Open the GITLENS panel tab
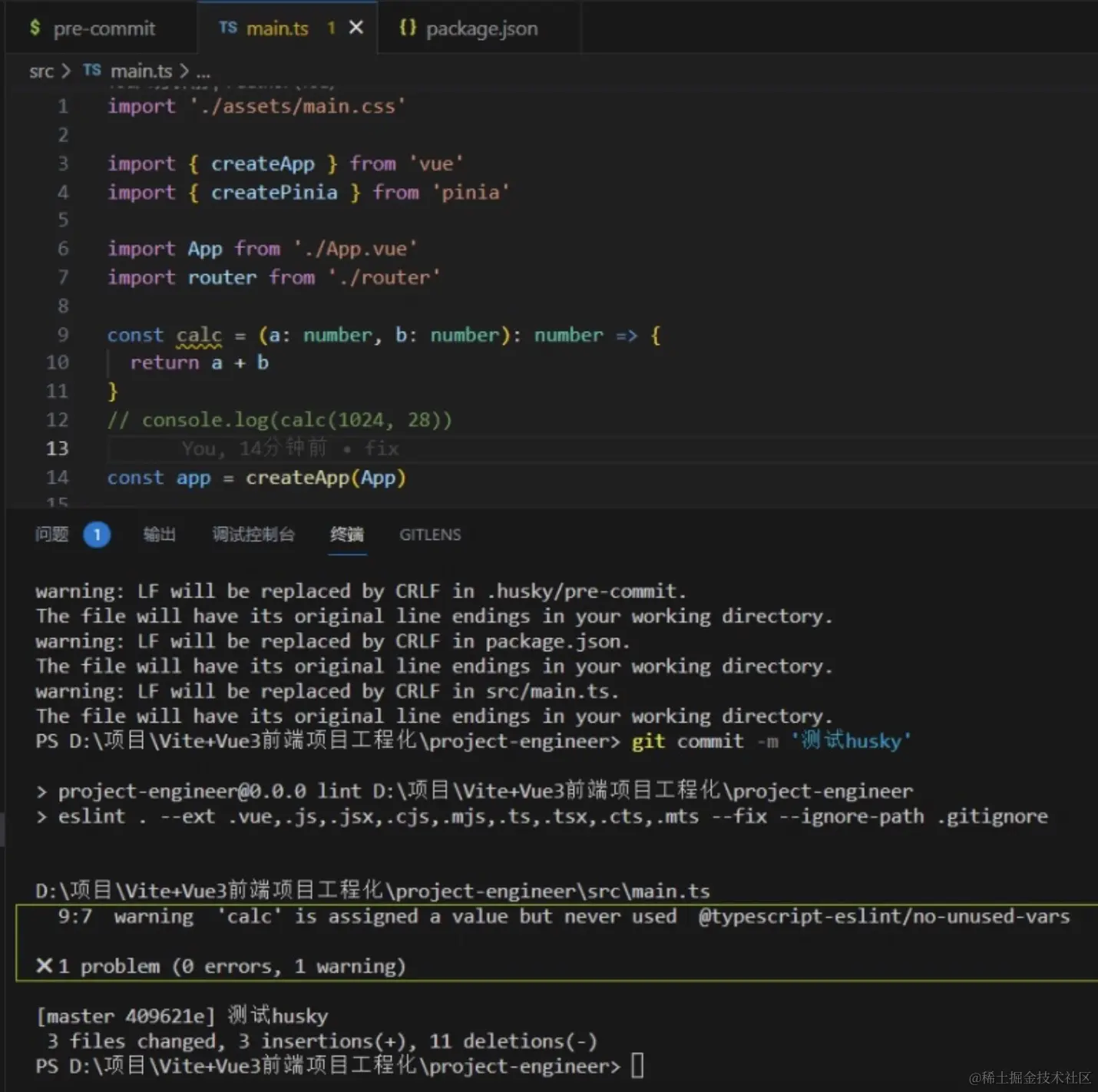The height and width of the screenshot is (1092, 1098). (x=430, y=534)
